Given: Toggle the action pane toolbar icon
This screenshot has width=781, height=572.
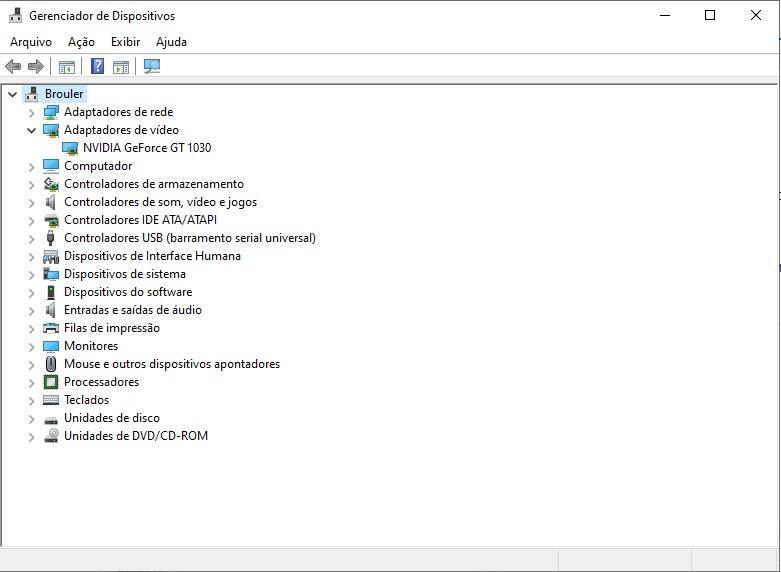Looking at the screenshot, I should pos(121,66).
